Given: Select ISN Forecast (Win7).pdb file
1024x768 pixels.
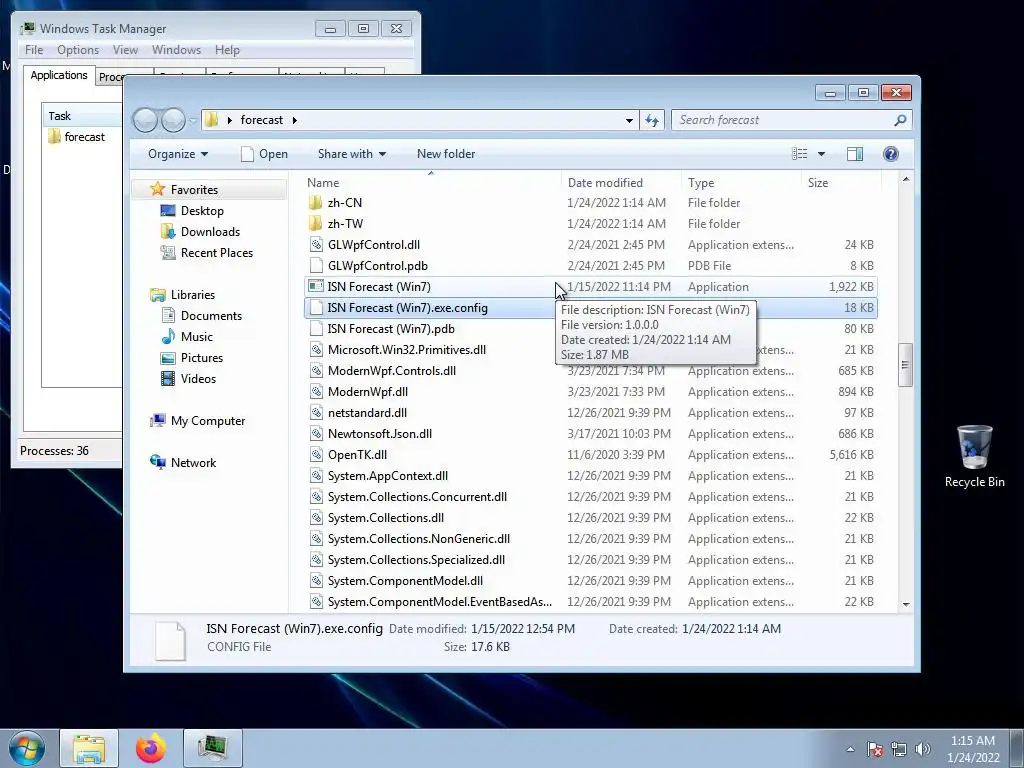Looking at the screenshot, I should tap(590, 328).
